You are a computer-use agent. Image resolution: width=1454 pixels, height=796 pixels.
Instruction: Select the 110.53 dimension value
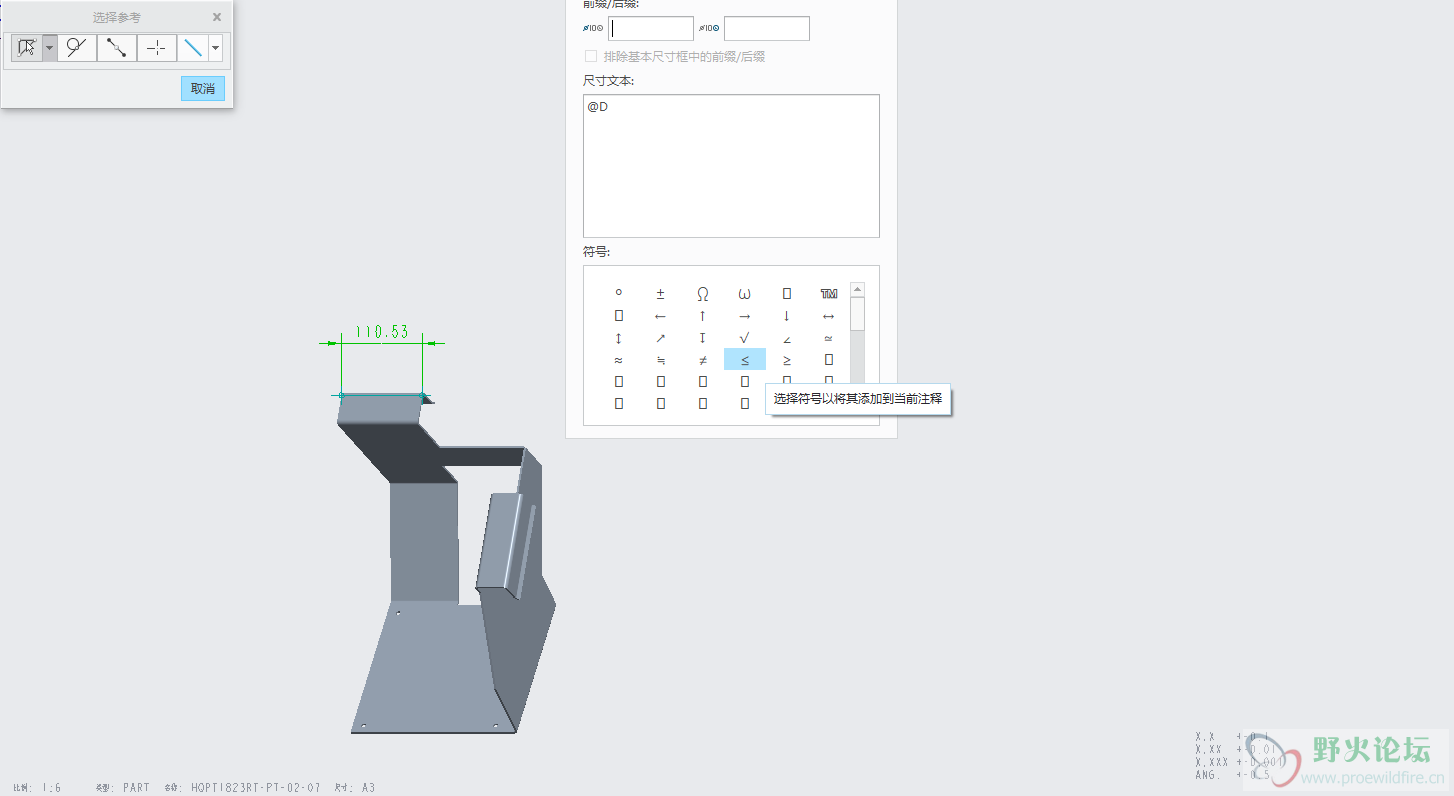[382, 332]
